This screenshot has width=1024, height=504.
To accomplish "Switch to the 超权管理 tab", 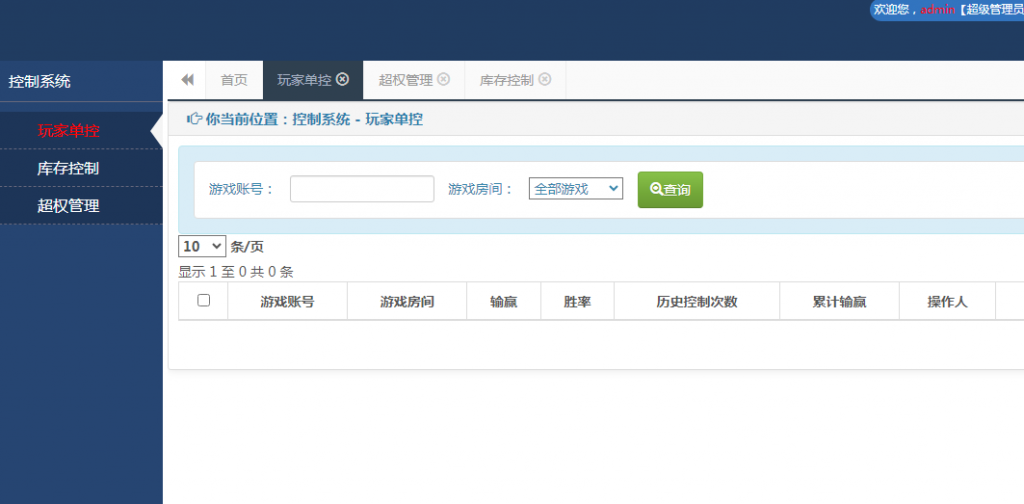I will 405,80.
